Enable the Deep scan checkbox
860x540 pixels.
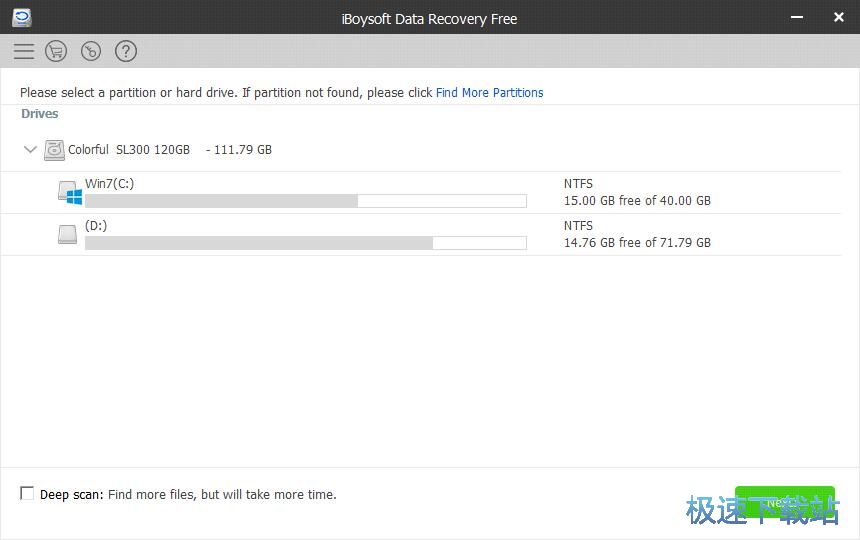tap(27, 493)
